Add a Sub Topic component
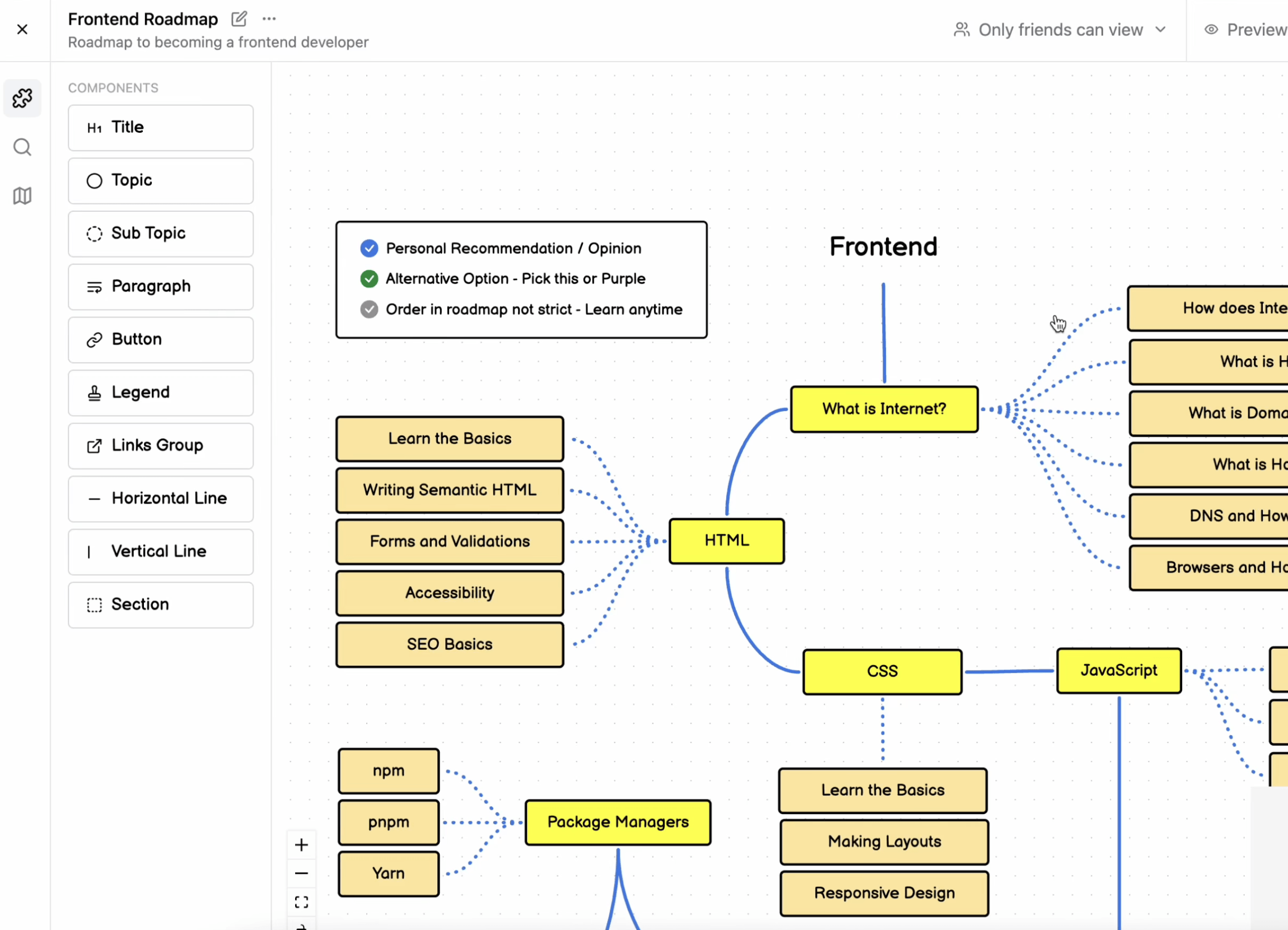1288x930 pixels. pos(161,234)
